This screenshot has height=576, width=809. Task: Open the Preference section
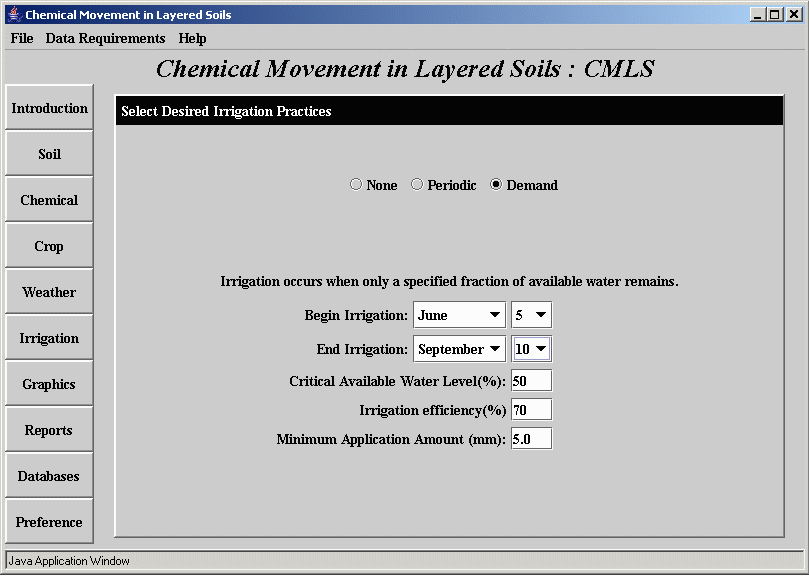[x=50, y=521]
